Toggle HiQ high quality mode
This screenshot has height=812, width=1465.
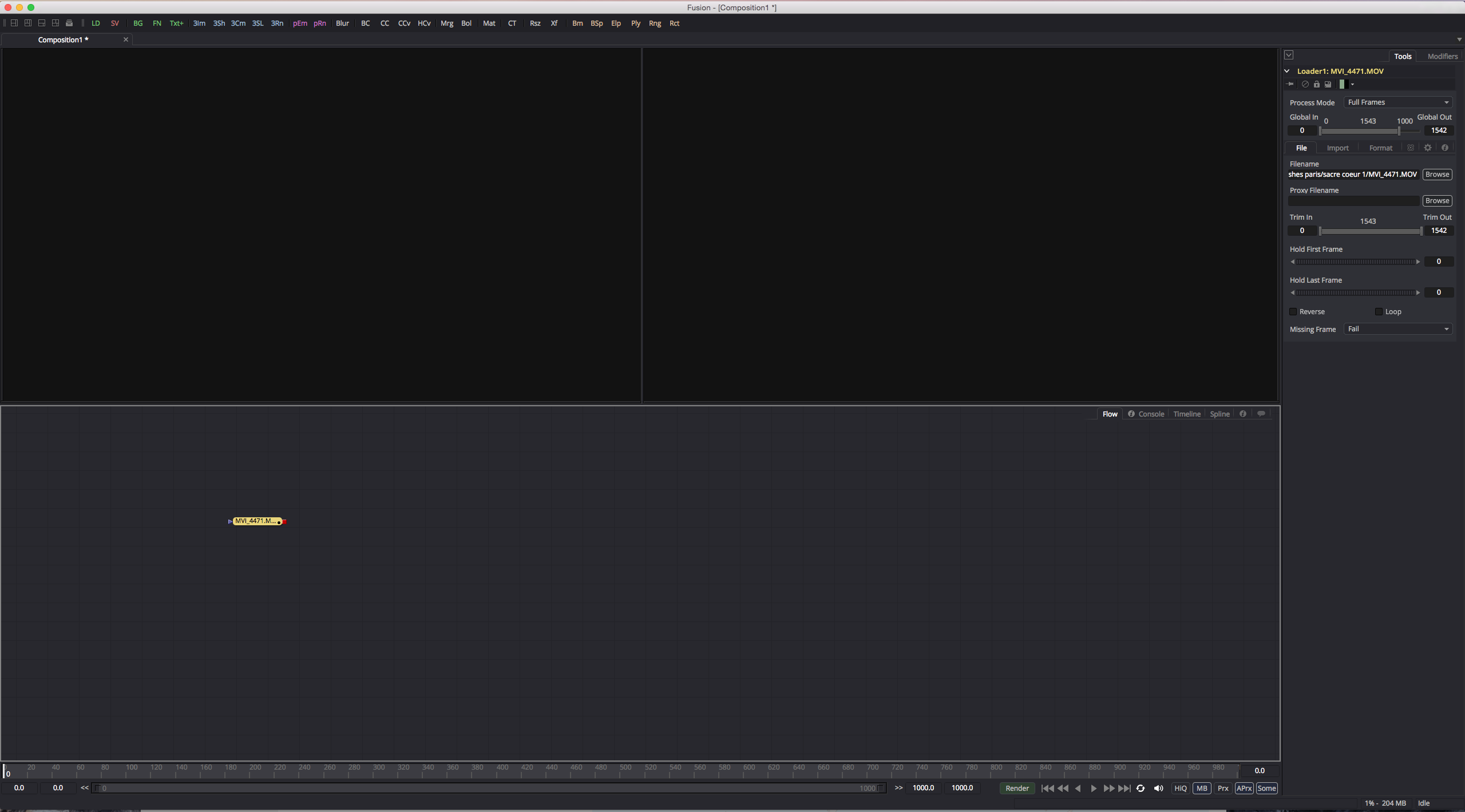(x=1180, y=788)
